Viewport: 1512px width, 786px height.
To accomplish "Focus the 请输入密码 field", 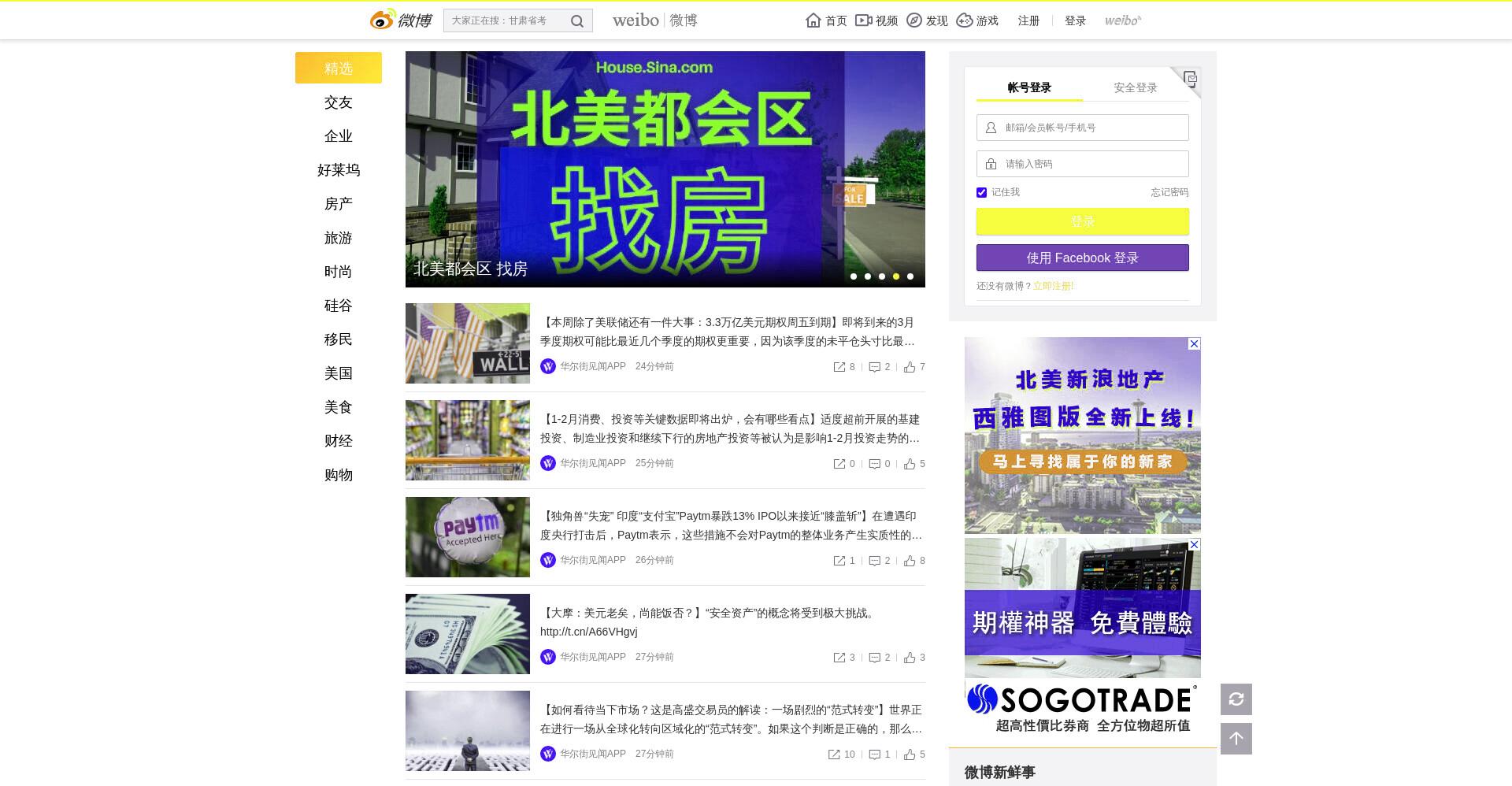I will [x=1083, y=164].
